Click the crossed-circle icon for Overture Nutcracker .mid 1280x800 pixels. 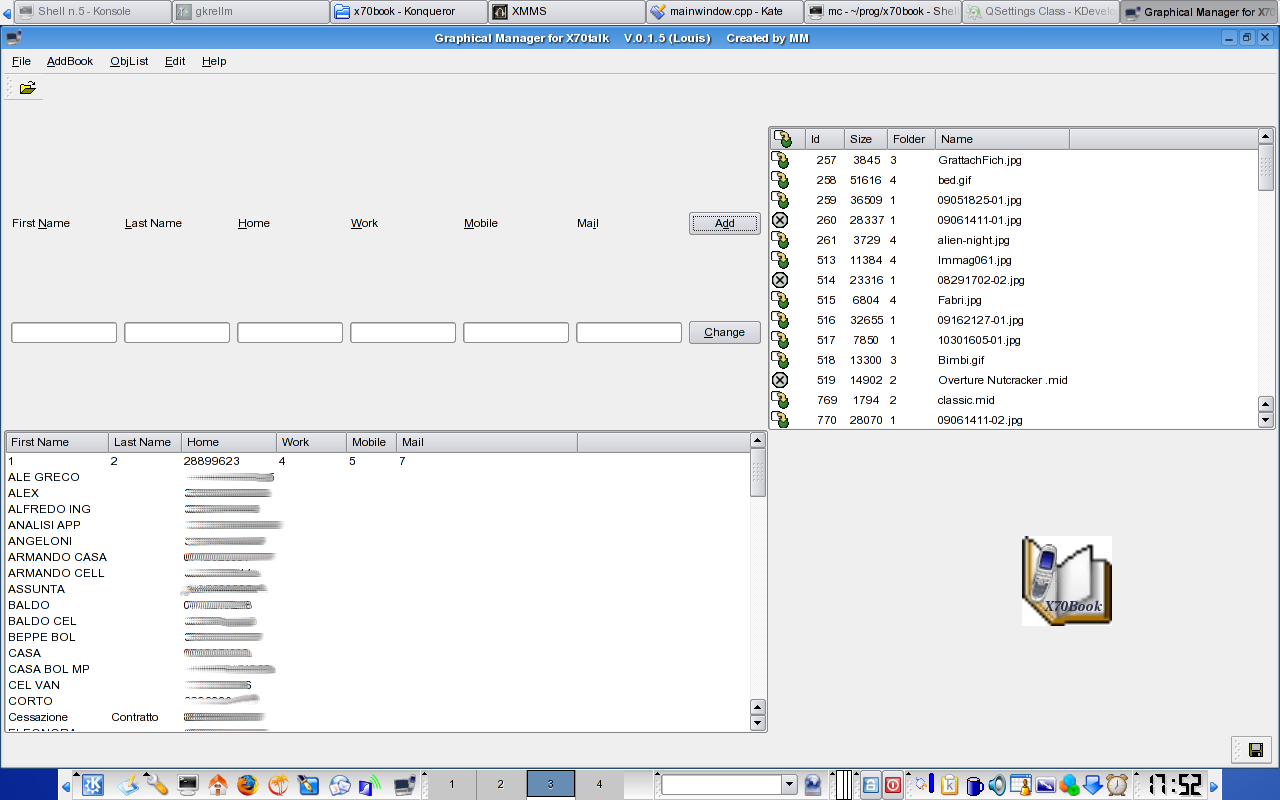tap(780, 380)
